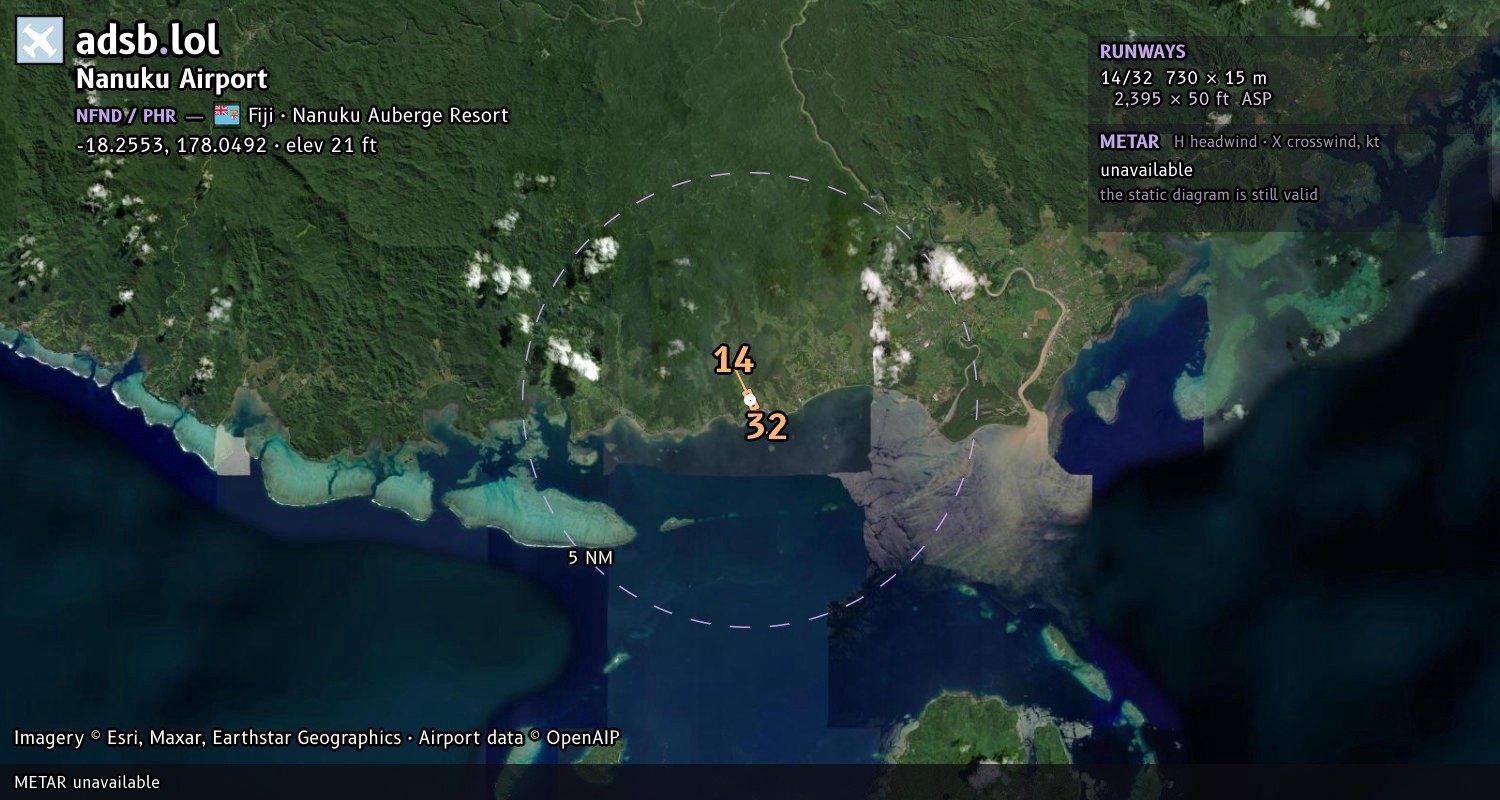Click the RUNWAYS panel heading
The image size is (1500, 800).
(1143, 52)
